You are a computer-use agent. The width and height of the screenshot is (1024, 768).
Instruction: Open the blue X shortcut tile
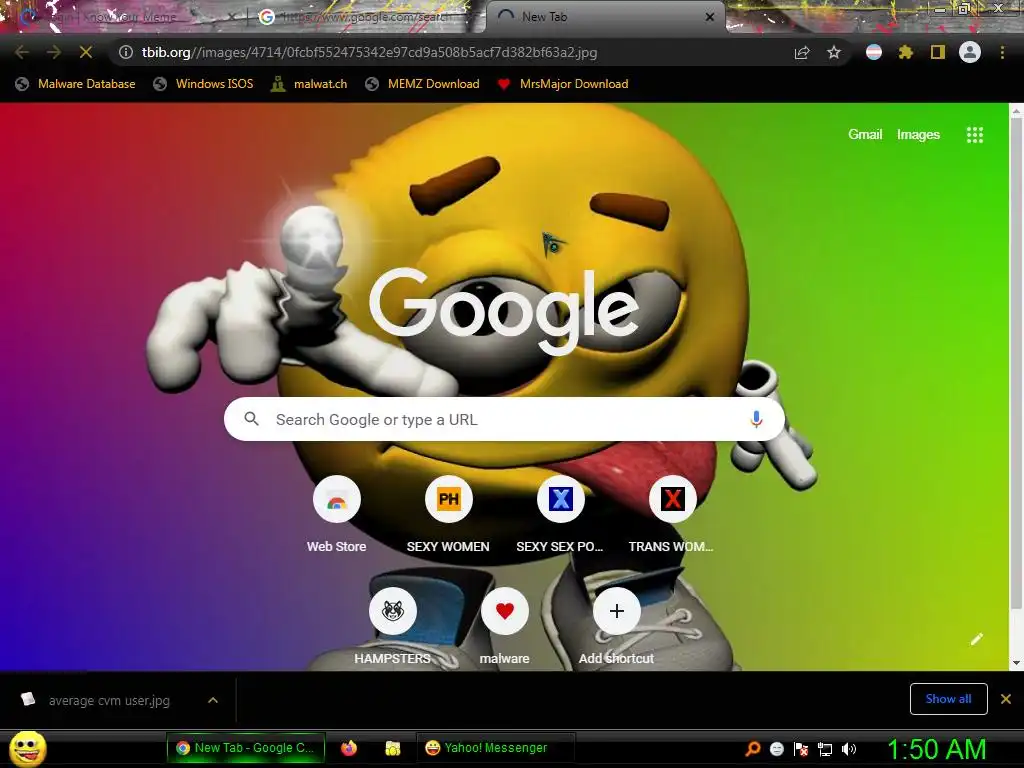click(560, 514)
